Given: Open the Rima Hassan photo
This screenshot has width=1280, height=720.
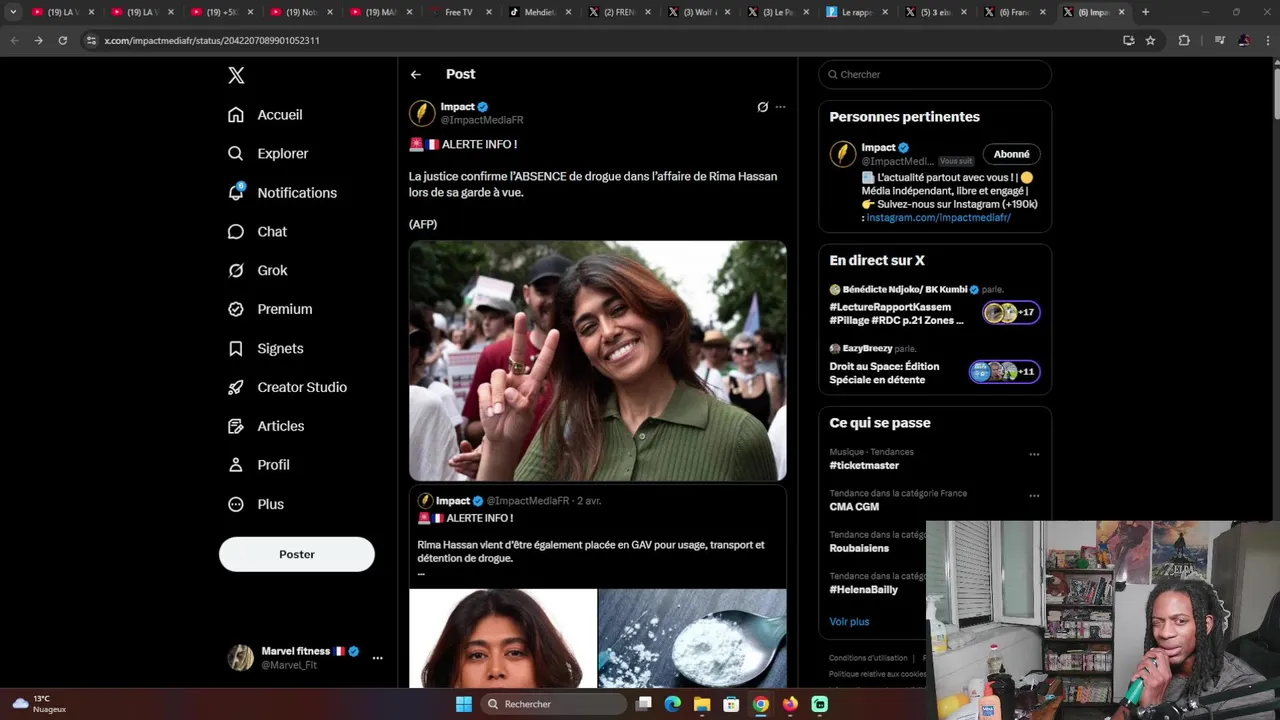Looking at the screenshot, I should pos(598,361).
